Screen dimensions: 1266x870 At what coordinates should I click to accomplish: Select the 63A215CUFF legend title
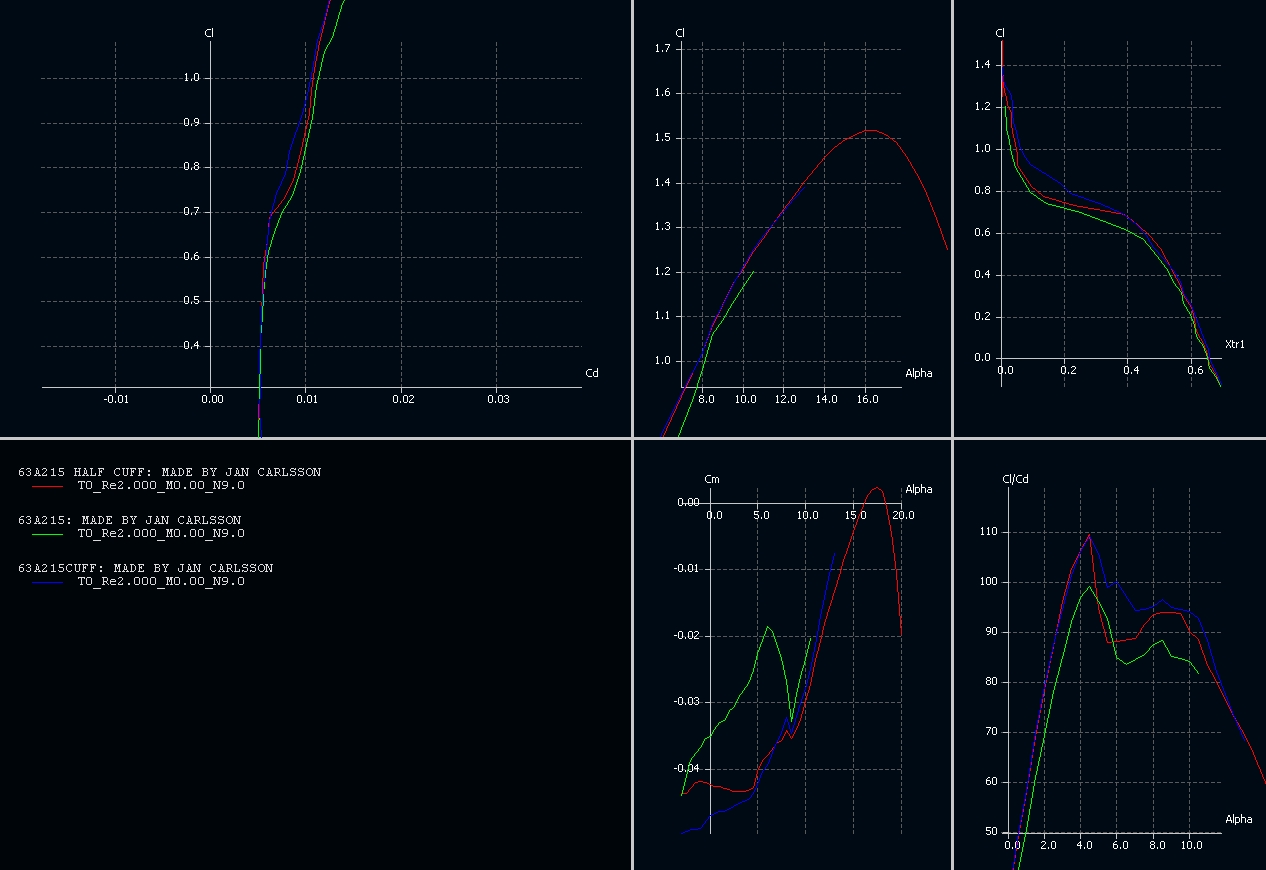pos(145,568)
